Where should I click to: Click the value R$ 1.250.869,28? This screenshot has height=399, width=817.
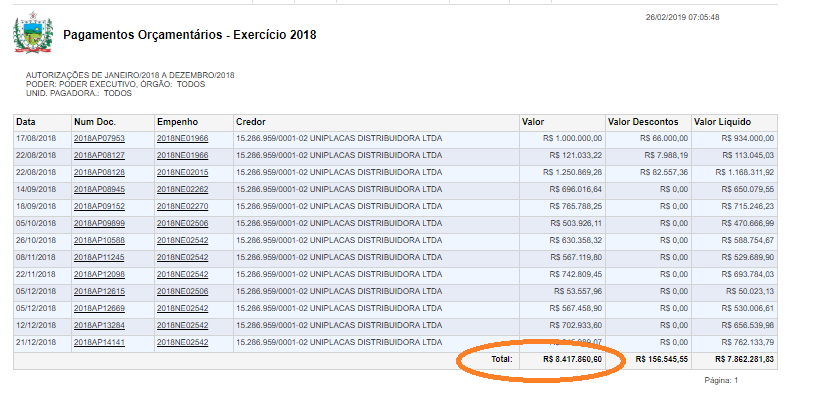click(572, 172)
